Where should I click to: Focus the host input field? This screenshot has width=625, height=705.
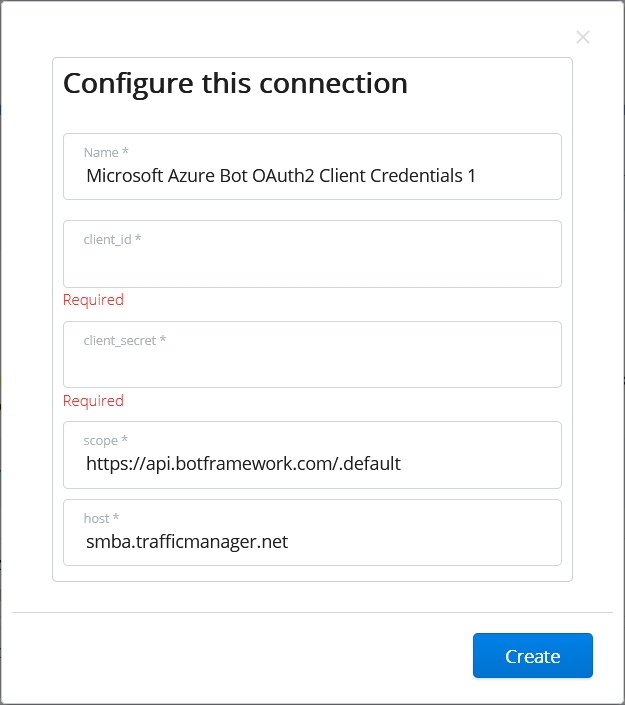(312, 542)
